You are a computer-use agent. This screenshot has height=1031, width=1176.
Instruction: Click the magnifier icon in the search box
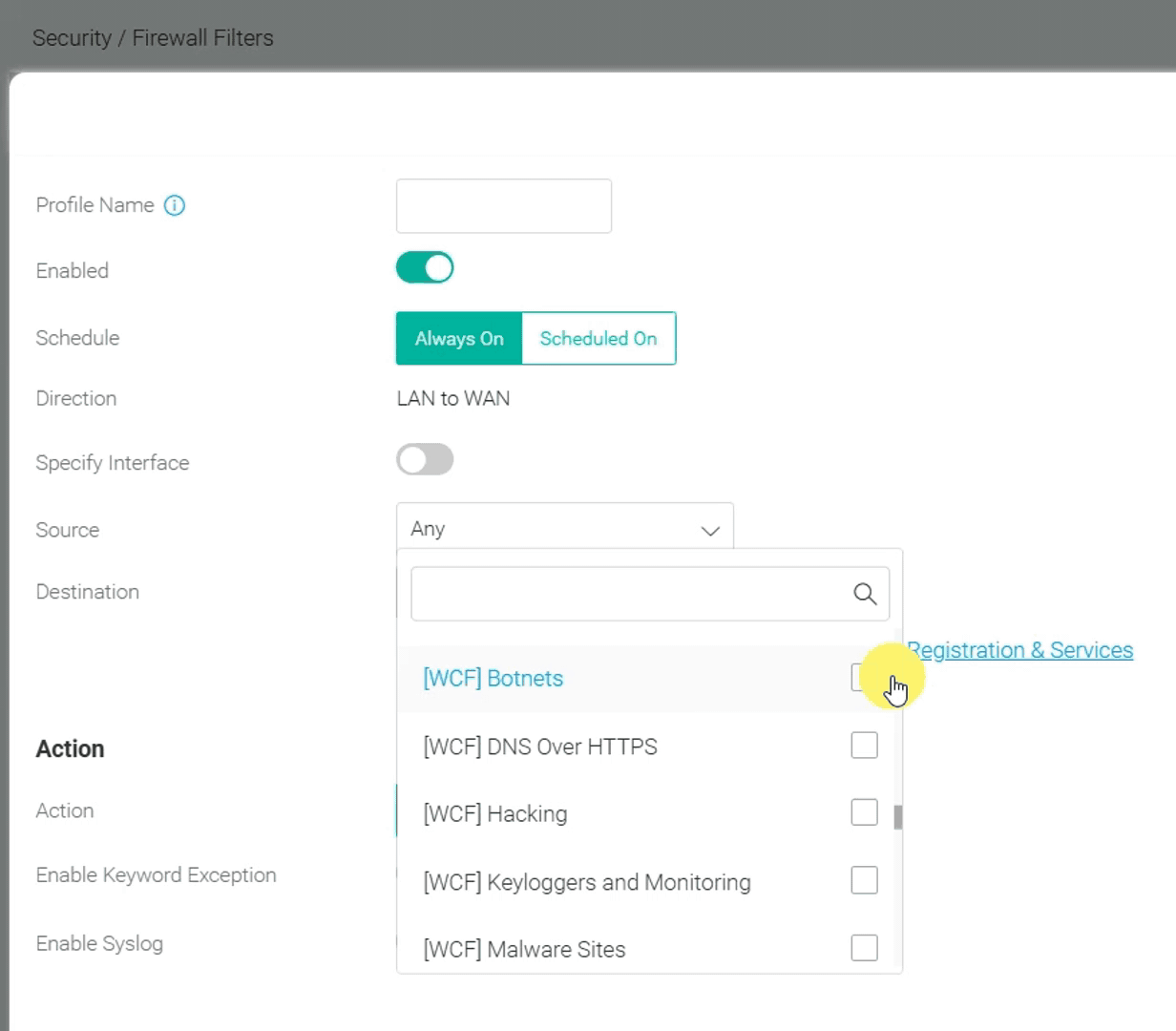click(865, 594)
